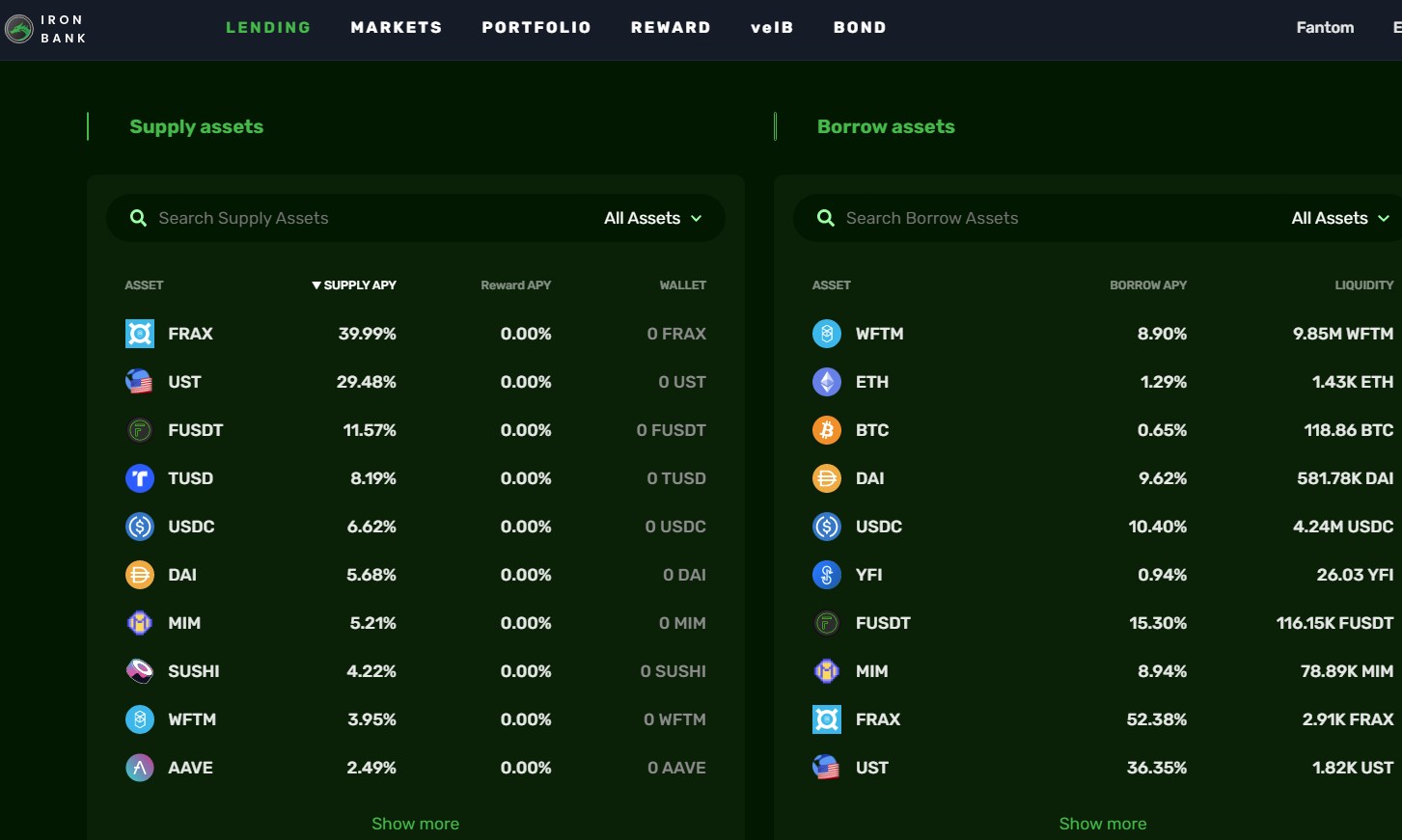Viewport: 1402px width, 840px height.
Task: Click the ASSET header in Supply assets
Action: click(x=144, y=285)
